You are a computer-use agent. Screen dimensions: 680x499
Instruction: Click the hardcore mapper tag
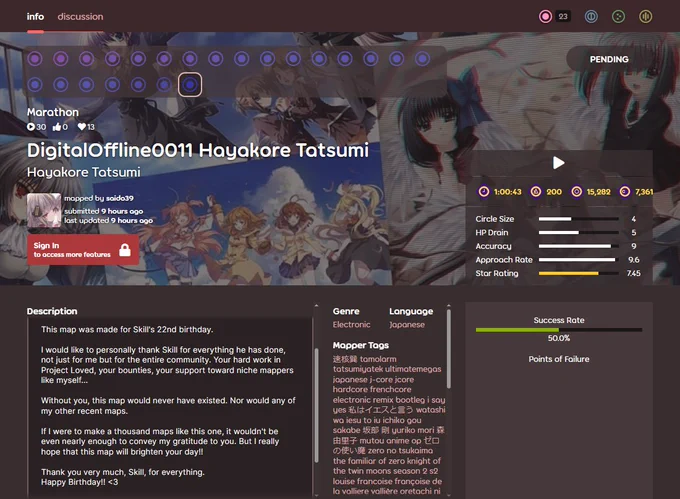(350, 389)
